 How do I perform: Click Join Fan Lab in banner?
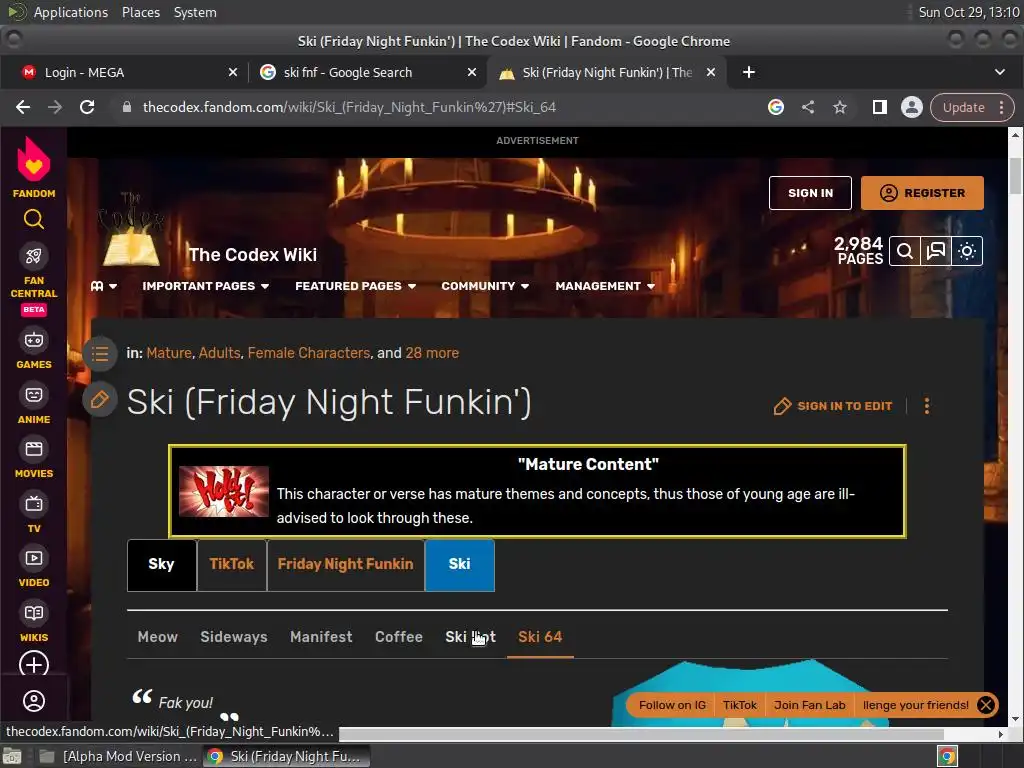click(810, 705)
